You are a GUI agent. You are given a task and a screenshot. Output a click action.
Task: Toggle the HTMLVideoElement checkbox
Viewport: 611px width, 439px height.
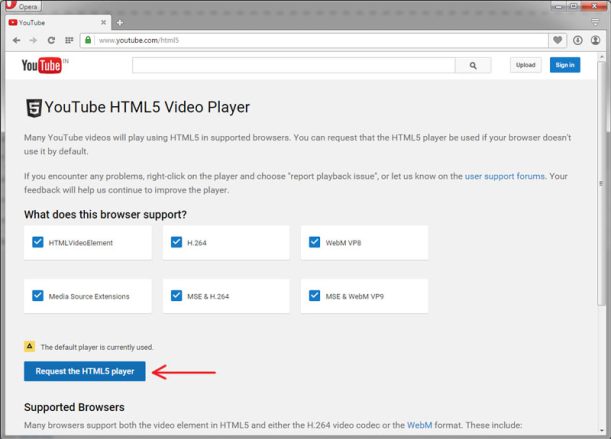[38, 242]
